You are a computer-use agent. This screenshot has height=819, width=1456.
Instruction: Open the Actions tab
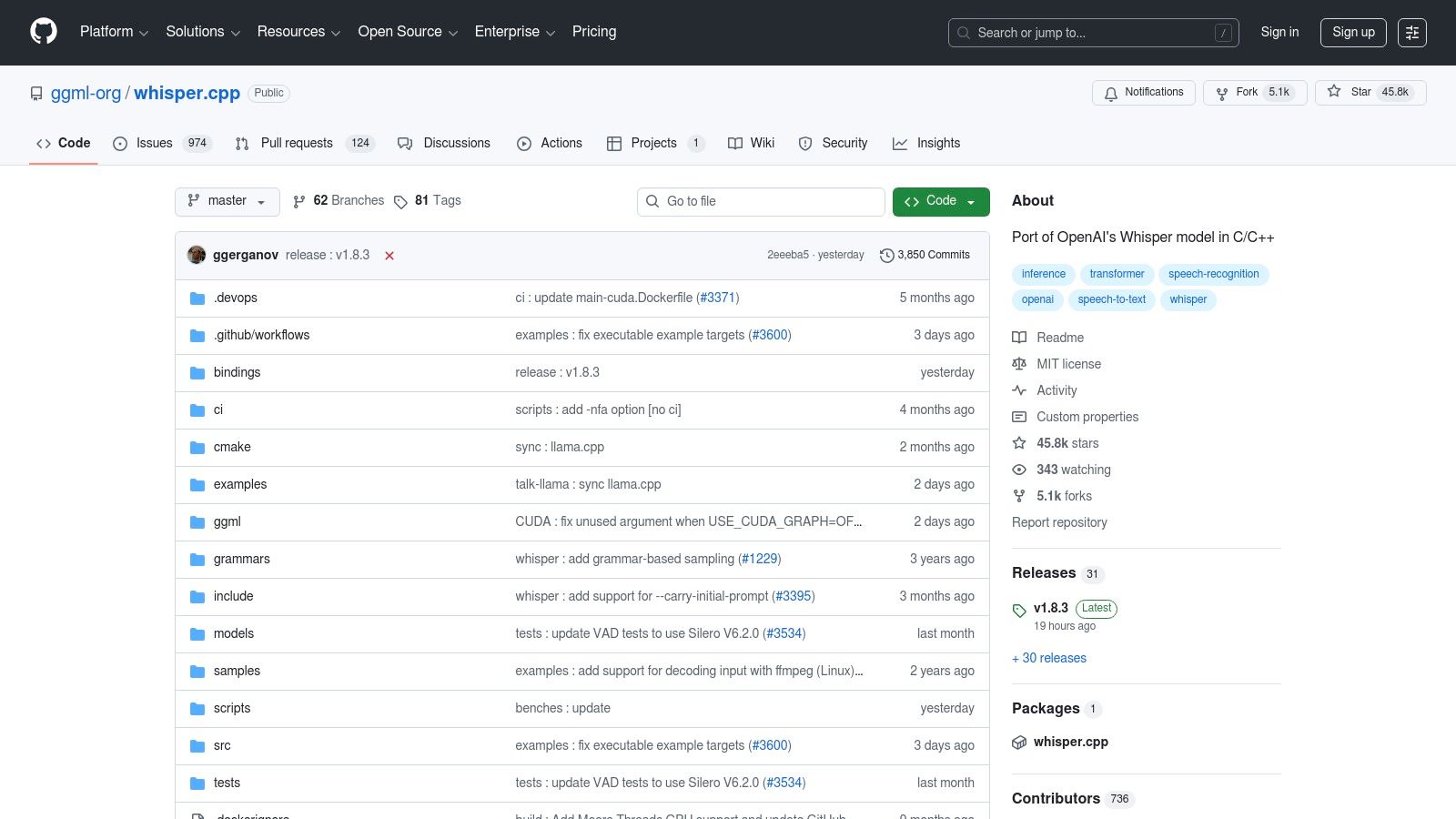561,143
